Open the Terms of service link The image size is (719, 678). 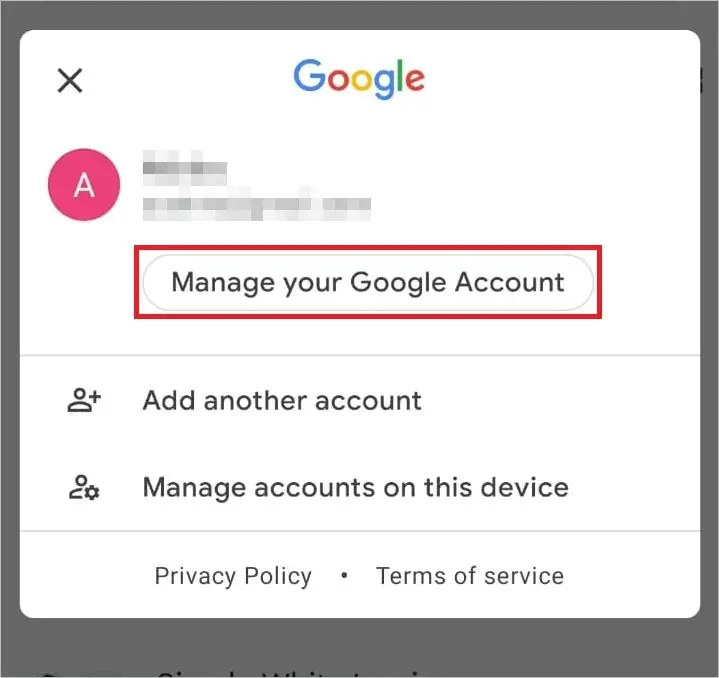(x=470, y=576)
